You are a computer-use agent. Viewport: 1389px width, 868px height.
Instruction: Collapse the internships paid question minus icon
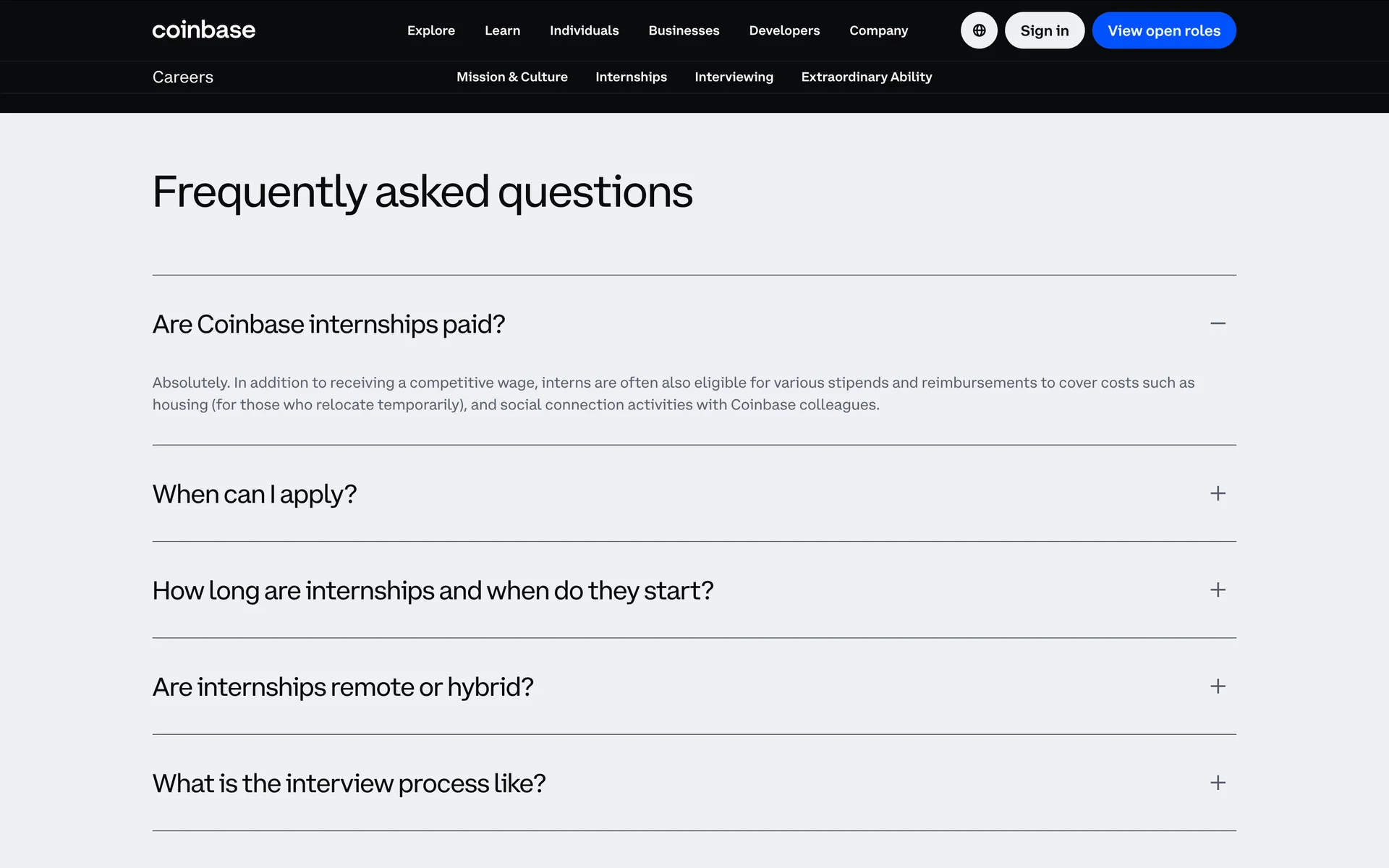[x=1218, y=323]
